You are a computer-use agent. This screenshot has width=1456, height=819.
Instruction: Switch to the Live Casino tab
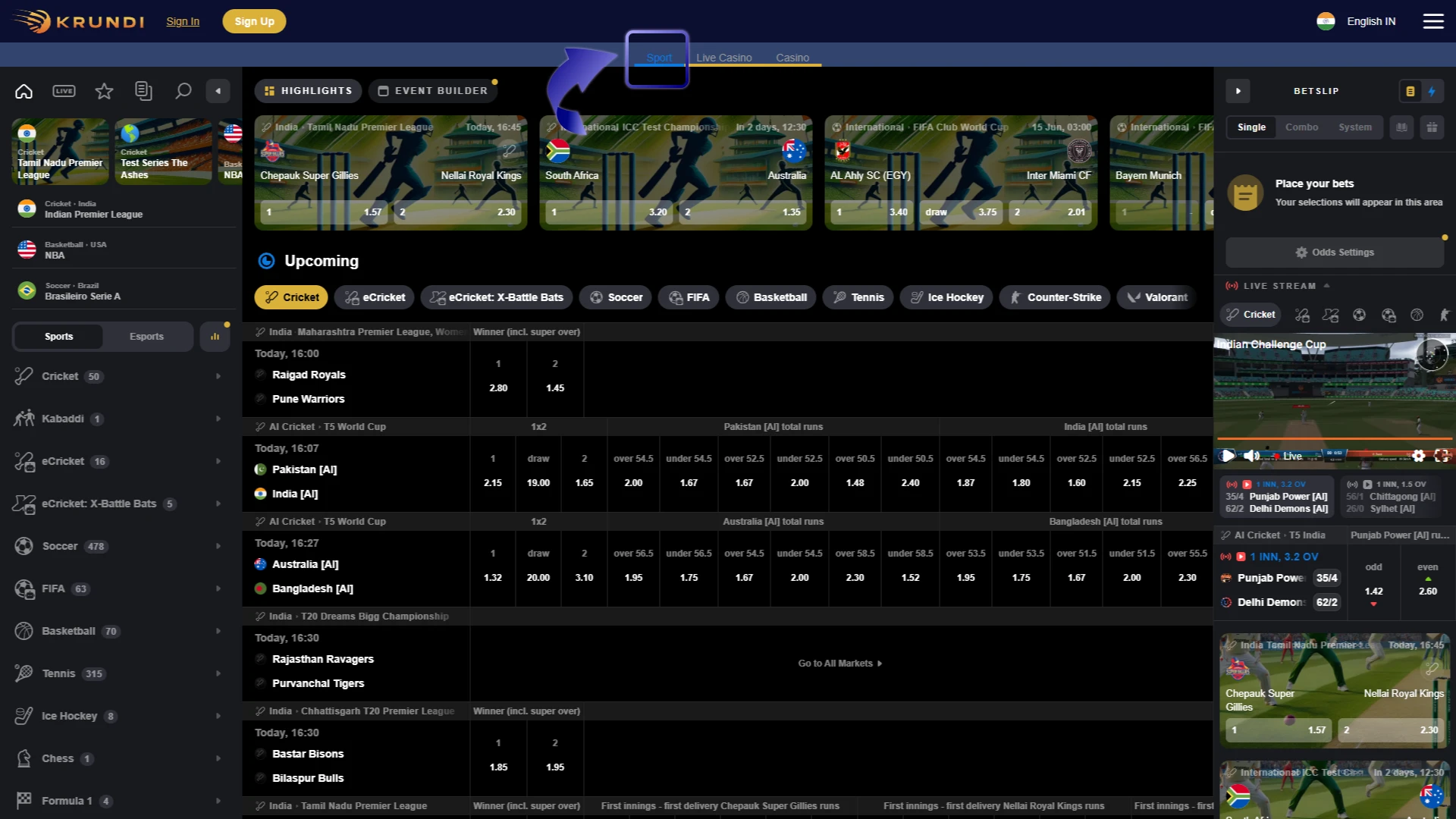pos(724,57)
